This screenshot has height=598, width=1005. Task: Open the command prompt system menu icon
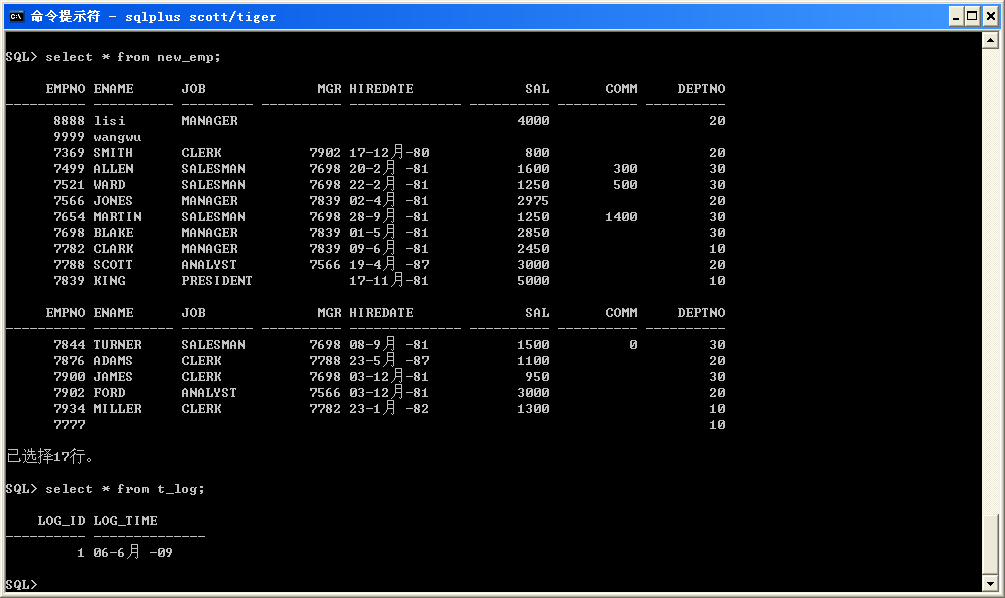pyautogui.click(x=15, y=16)
